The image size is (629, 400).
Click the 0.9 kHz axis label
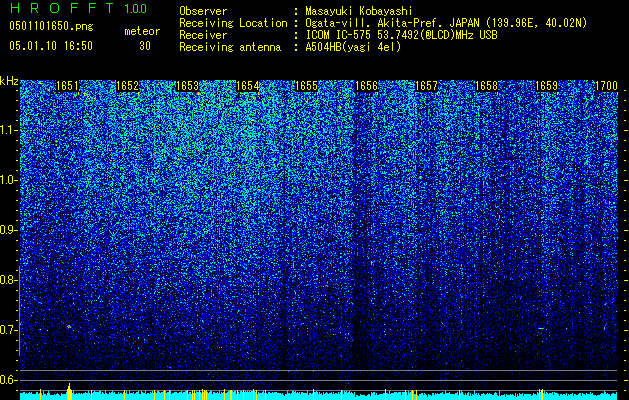tap(9, 230)
